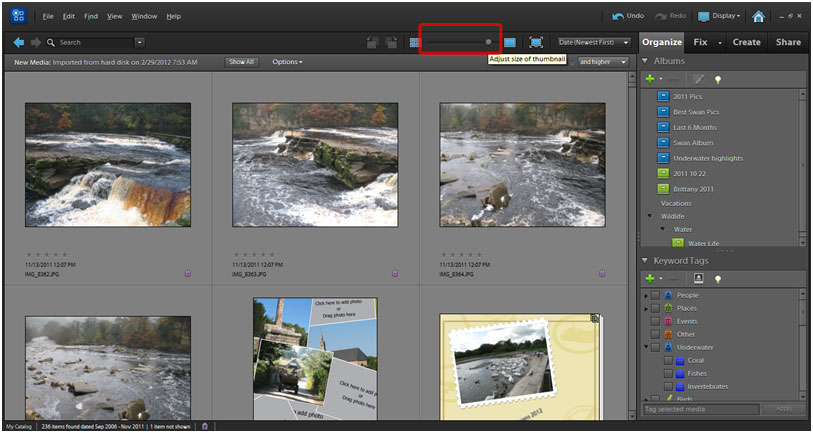Select the IMG_8363.JPG waterfall thumbnail
813x433 pixels.
(315, 164)
